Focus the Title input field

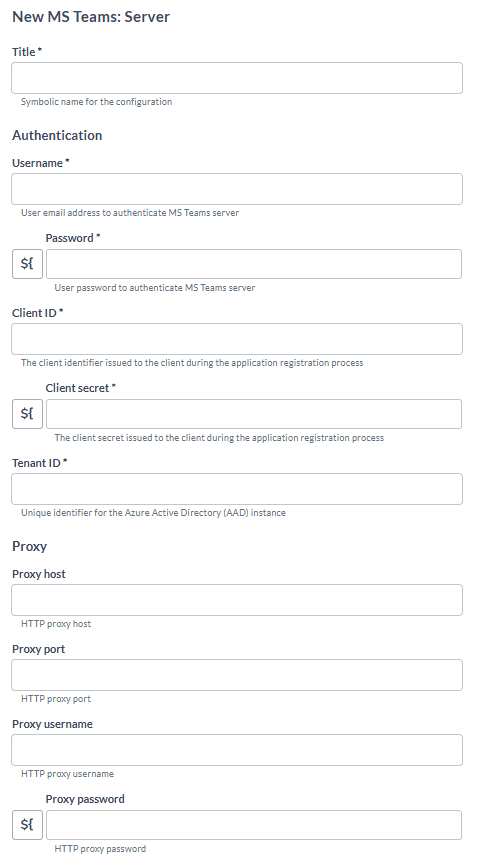click(237, 78)
